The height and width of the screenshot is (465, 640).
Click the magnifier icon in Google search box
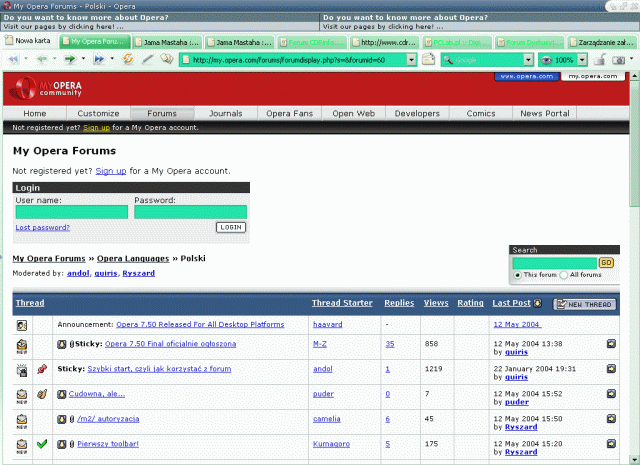coord(448,60)
